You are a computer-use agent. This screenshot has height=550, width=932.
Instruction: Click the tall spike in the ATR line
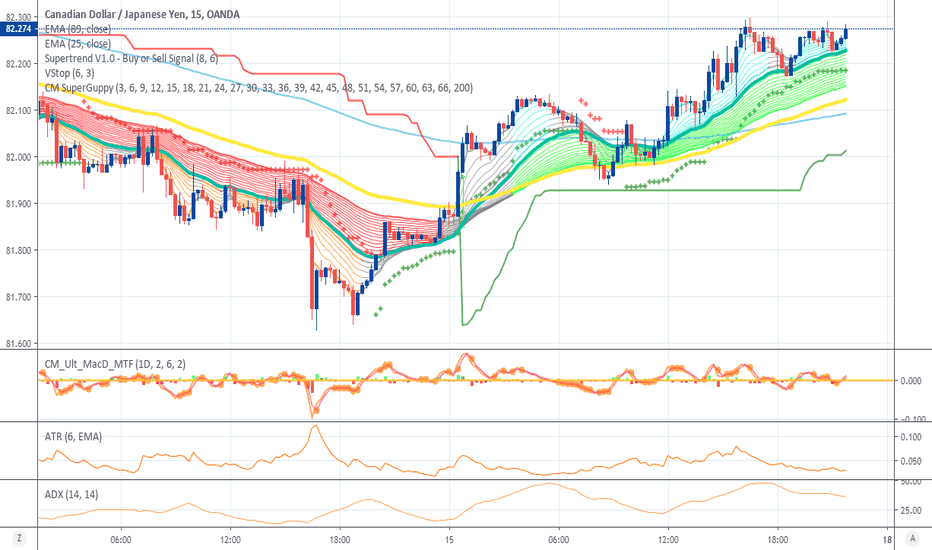(x=315, y=428)
